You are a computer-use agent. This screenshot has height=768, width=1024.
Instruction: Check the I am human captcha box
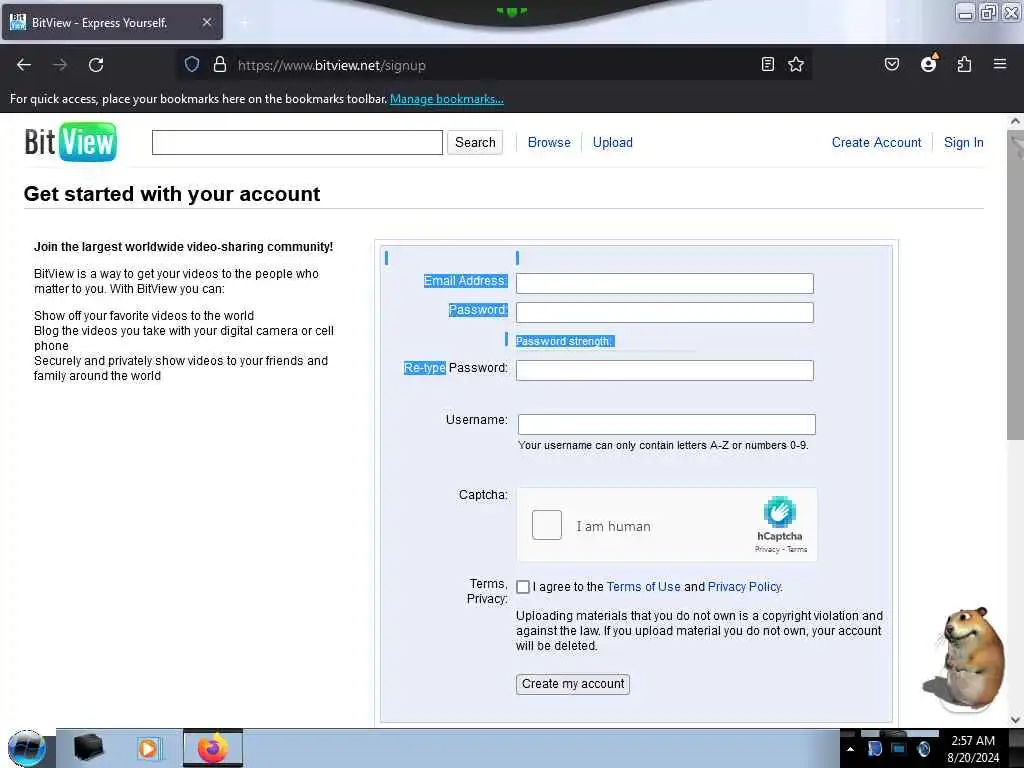(x=547, y=525)
